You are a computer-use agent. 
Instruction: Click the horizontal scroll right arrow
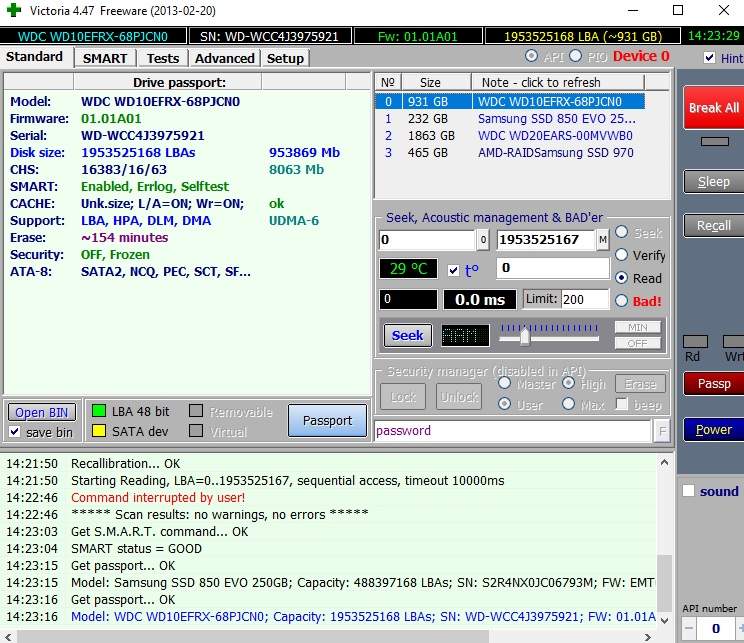[x=648, y=637]
